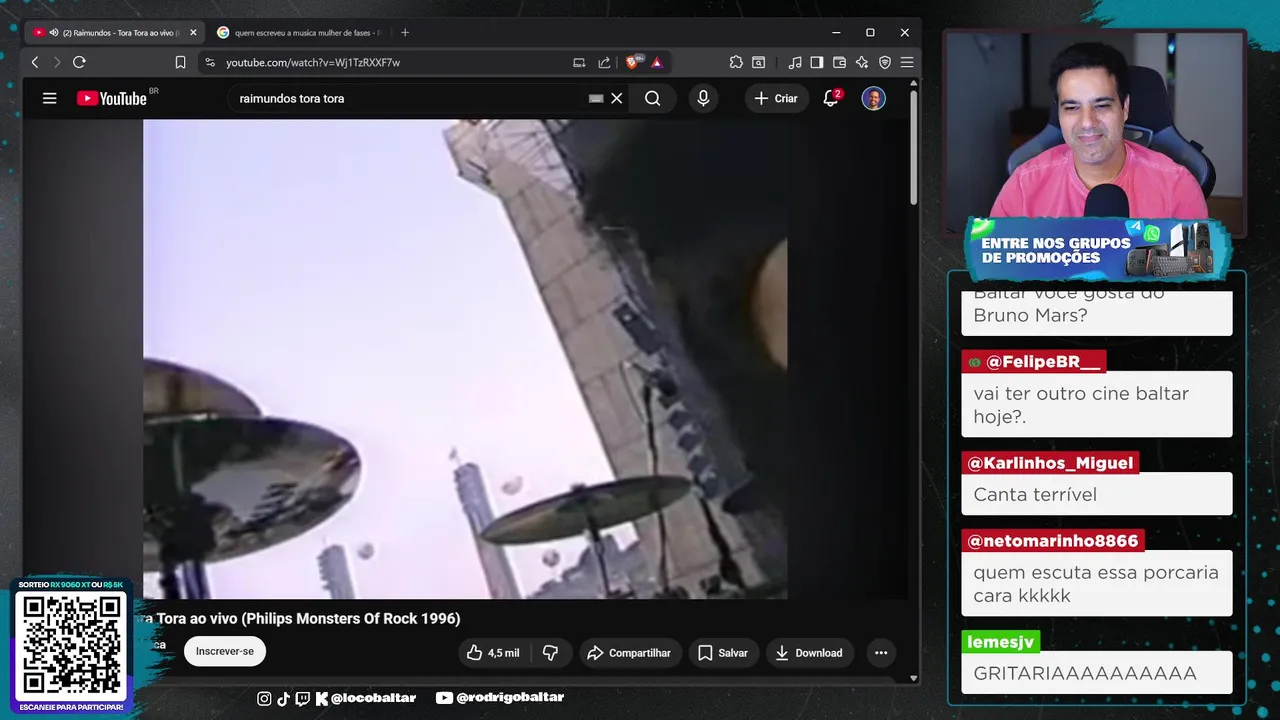
Task: Dislike the video
Action: [550, 652]
